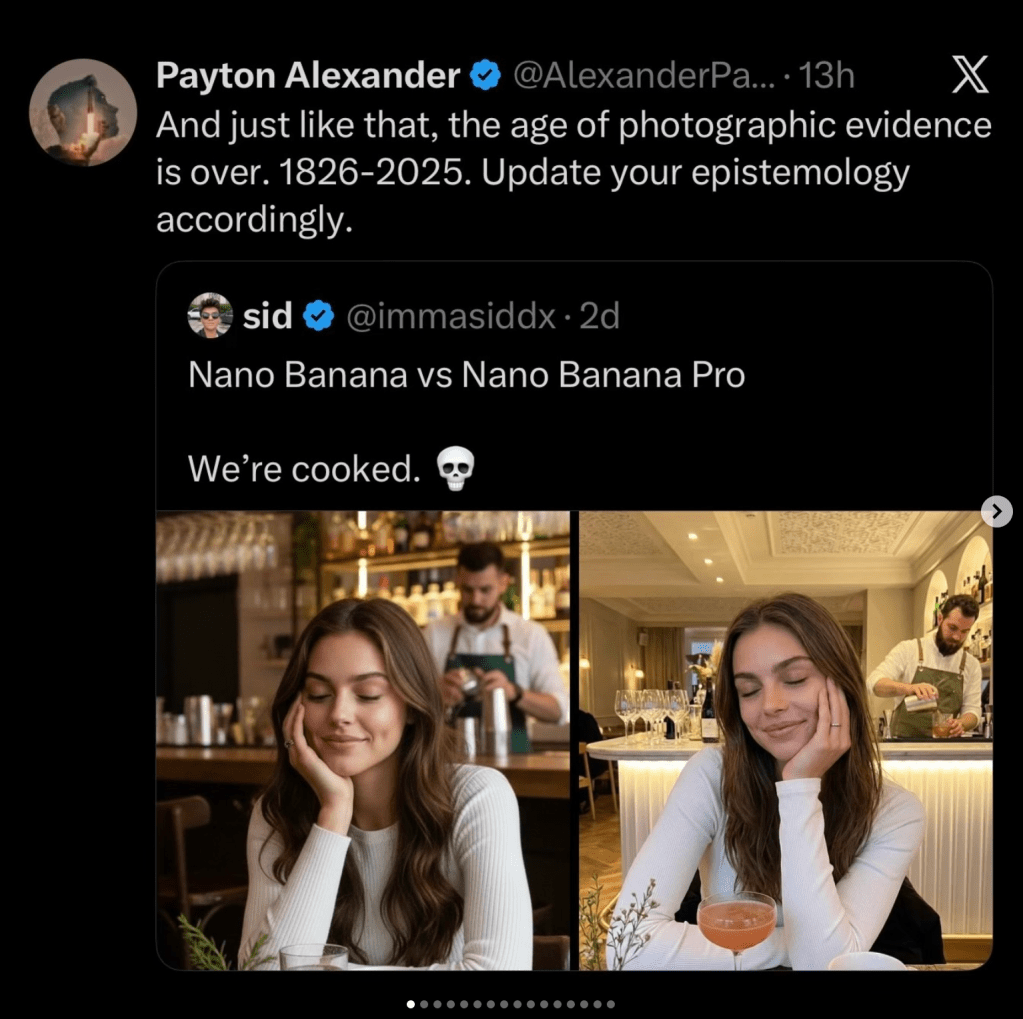1023x1019 pixels.
Task: Advance carousel with the right chevron arrow
Action: click(996, 511)
